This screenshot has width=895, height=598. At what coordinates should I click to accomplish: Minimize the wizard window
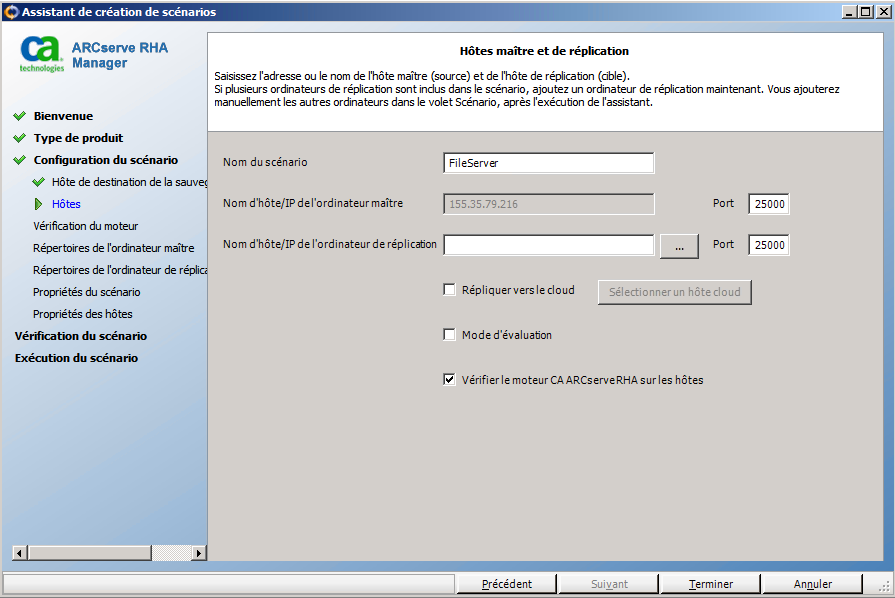[x=850, y=11]
